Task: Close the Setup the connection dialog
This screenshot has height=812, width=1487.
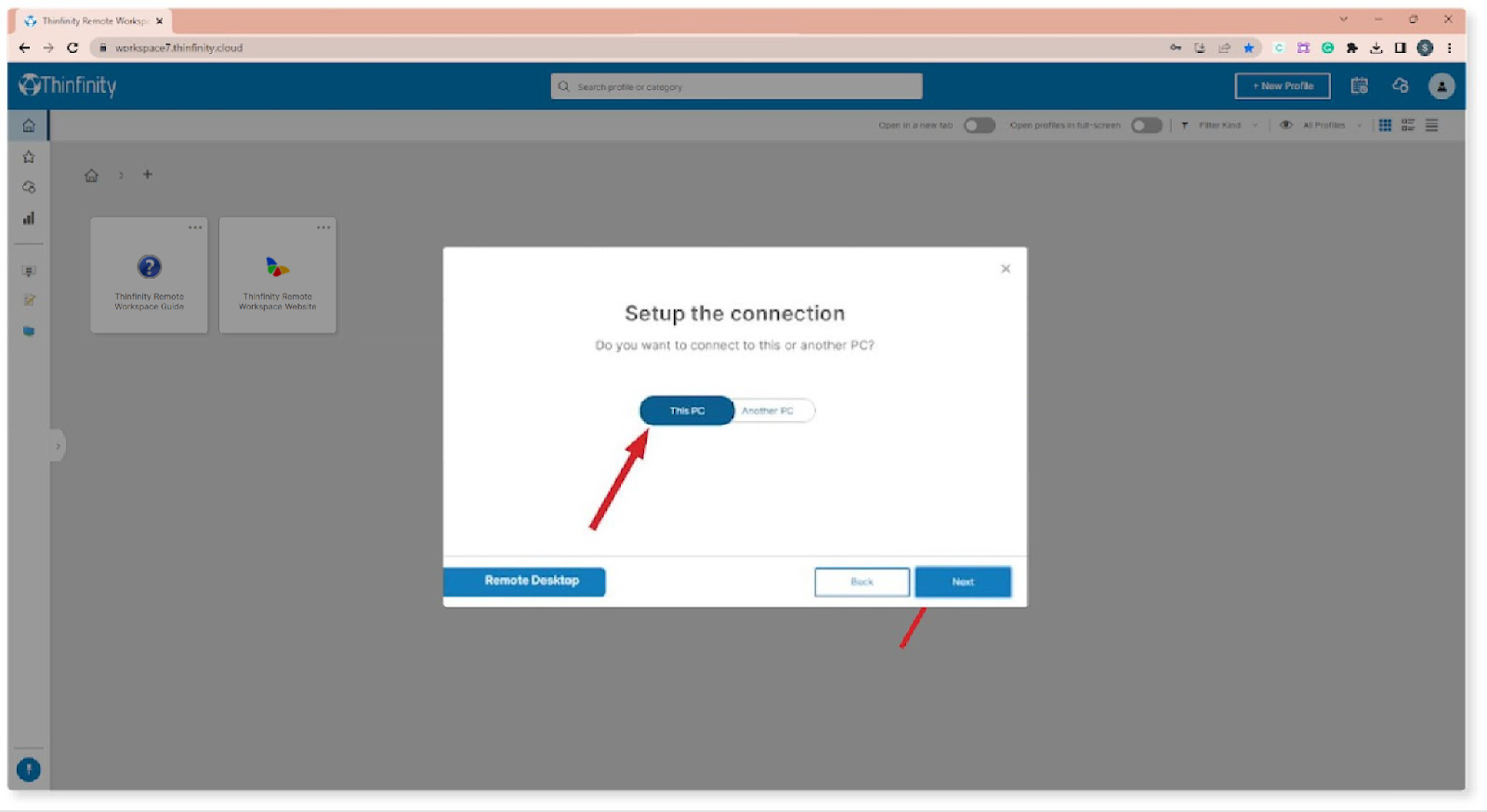Action: (x=1006, y=268)
